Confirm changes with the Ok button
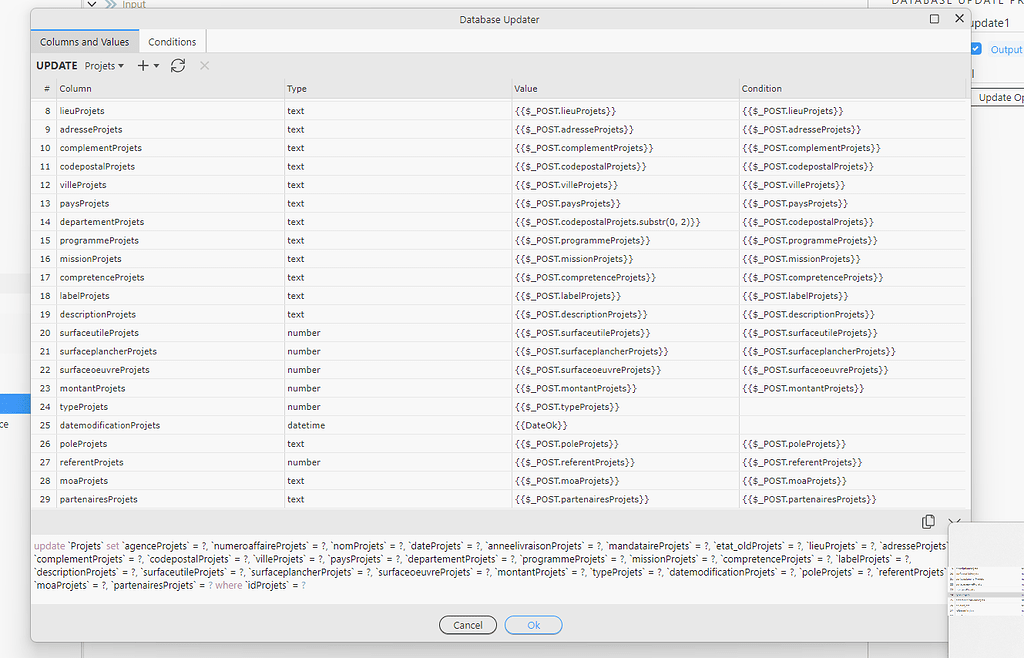The height and width of the screenshot is (658, 1024). (533, 624)
